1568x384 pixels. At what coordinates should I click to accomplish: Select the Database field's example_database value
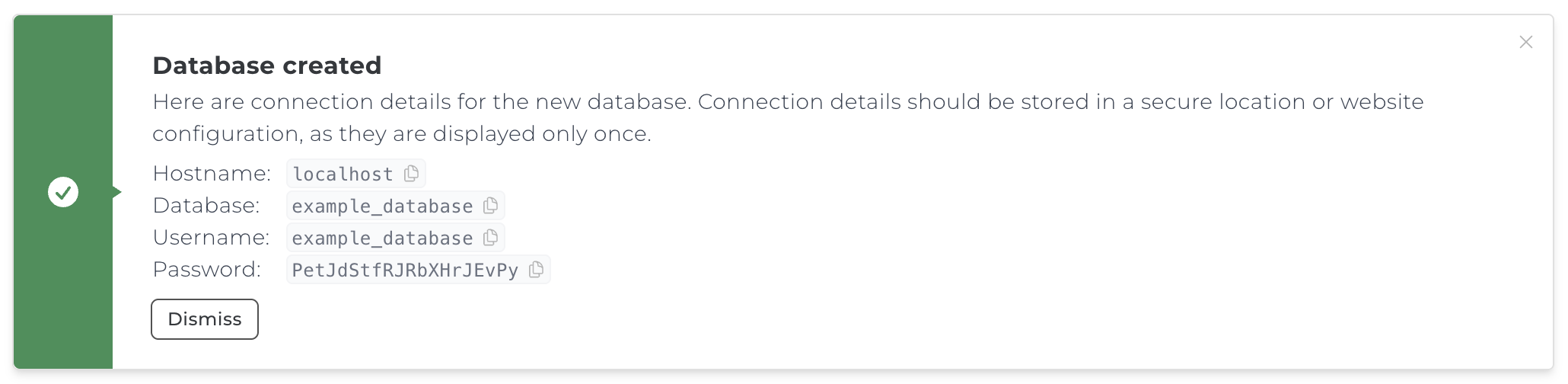pos(382,206)
